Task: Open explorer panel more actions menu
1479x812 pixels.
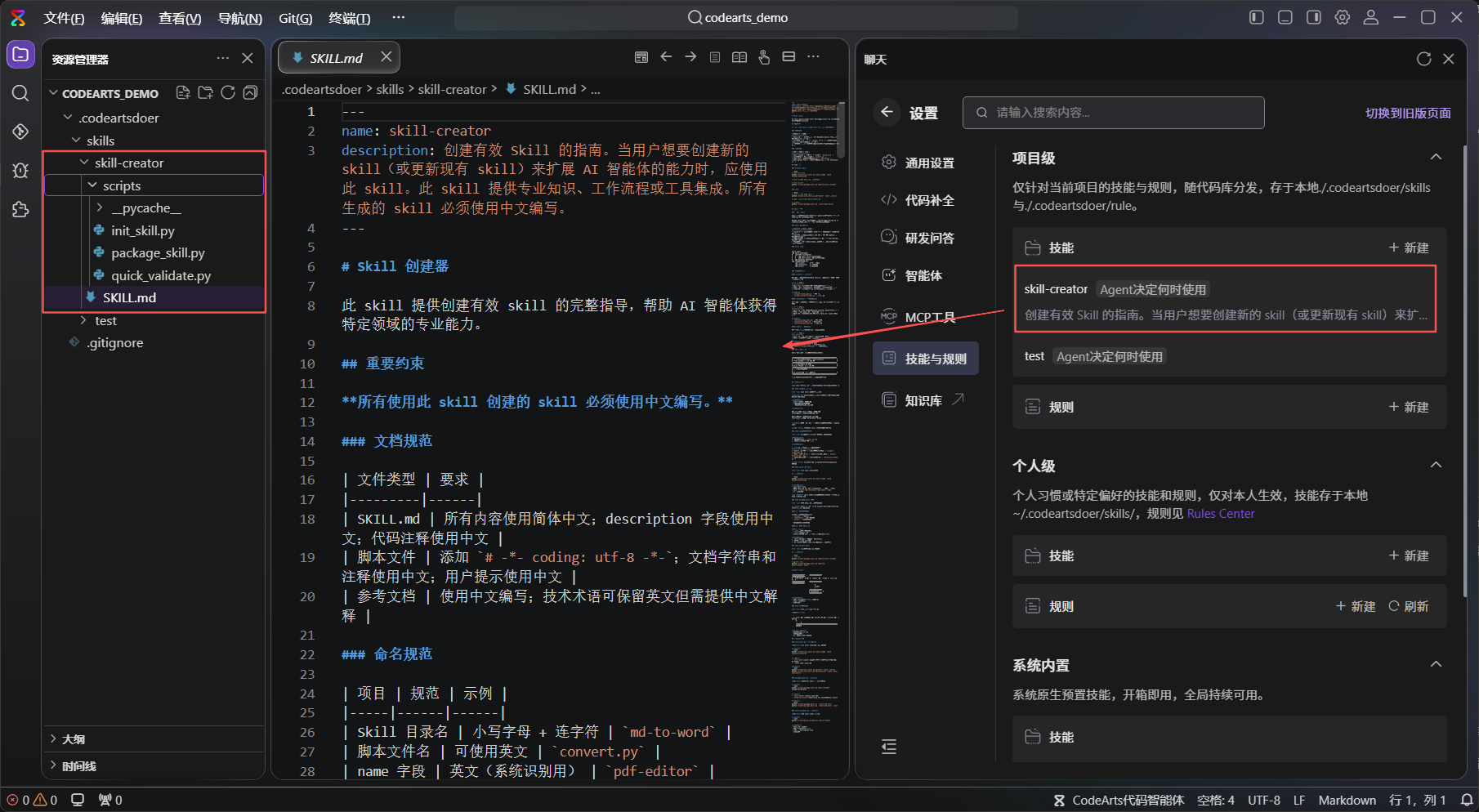Action: coord(223,58)
